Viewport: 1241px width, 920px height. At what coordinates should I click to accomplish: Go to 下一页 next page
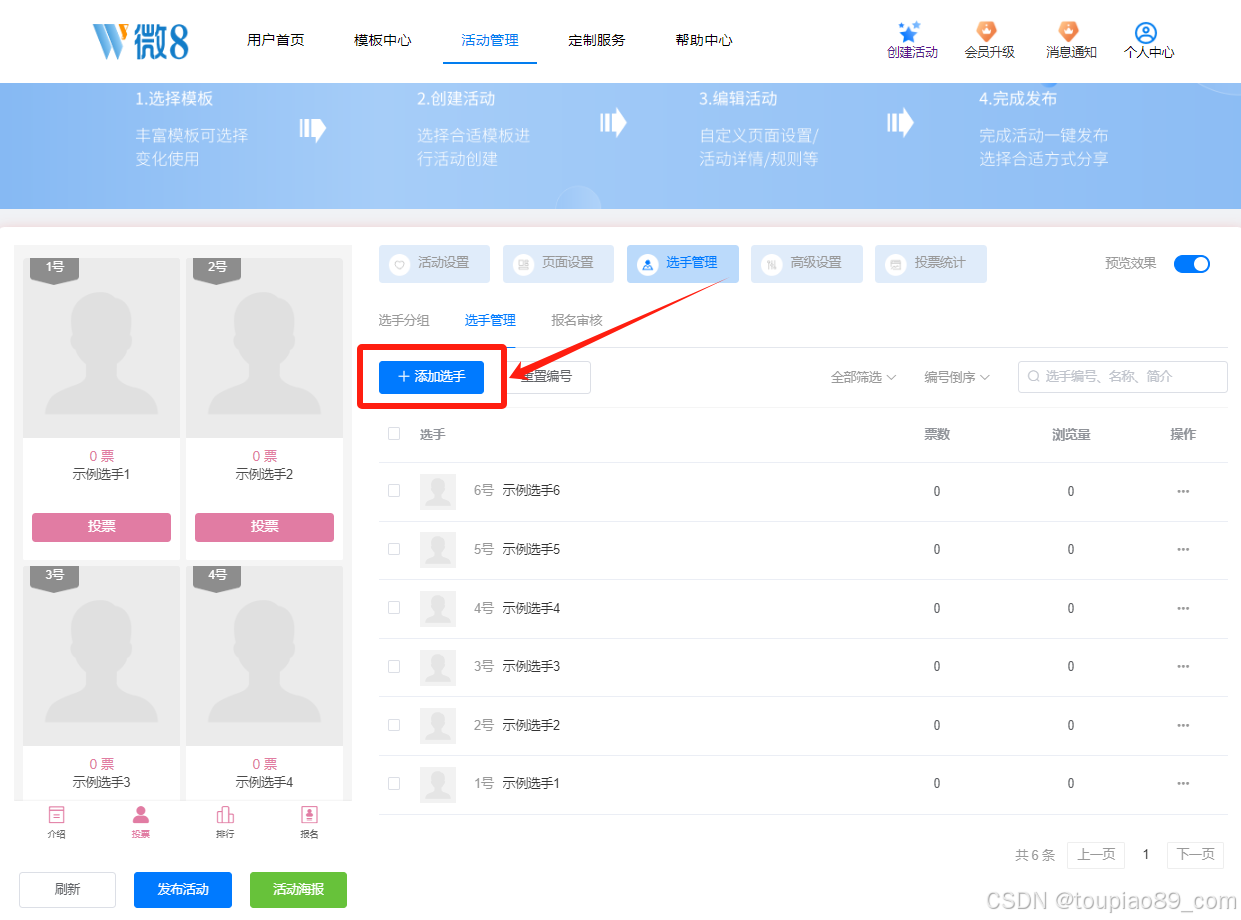pos(1195,855)
